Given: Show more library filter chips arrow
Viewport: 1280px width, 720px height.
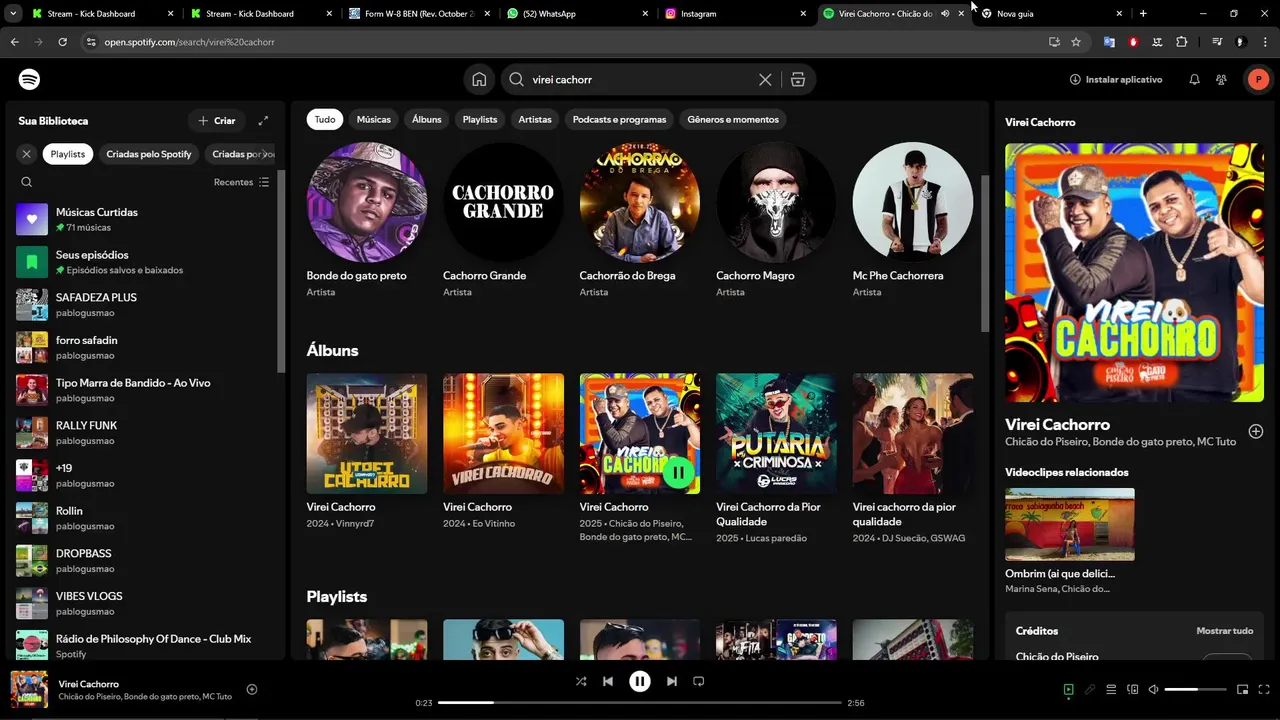Looking at the screenshot, I should tap(265, 154).
